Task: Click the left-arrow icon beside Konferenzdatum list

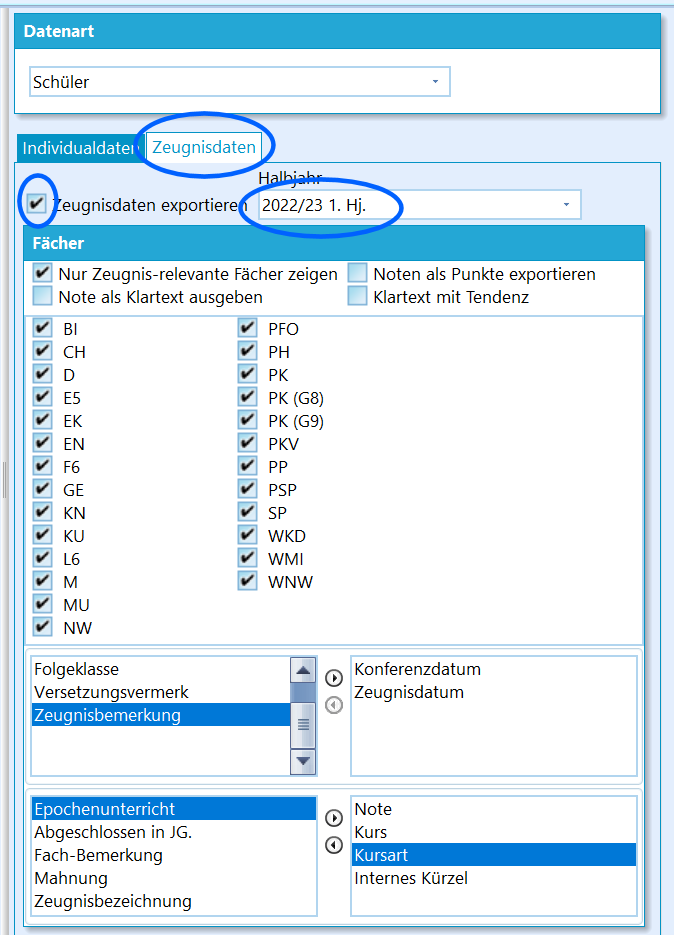Action: pos(334,705)
